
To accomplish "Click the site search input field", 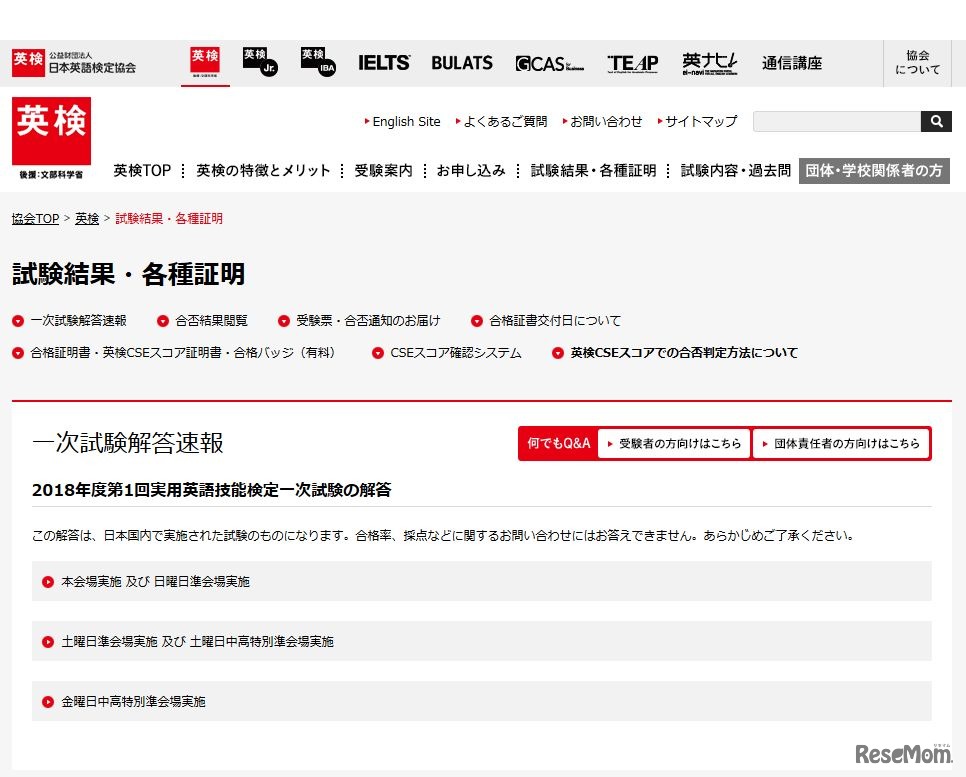I will [836, 121].
